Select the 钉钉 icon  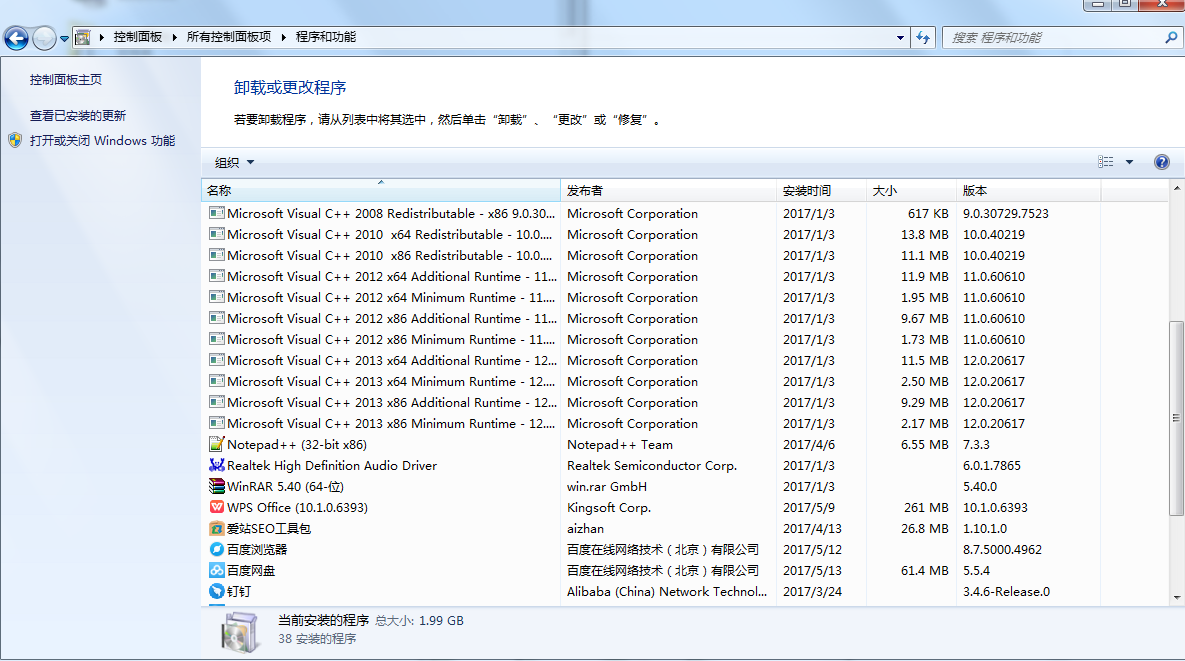tap(217, 592)
